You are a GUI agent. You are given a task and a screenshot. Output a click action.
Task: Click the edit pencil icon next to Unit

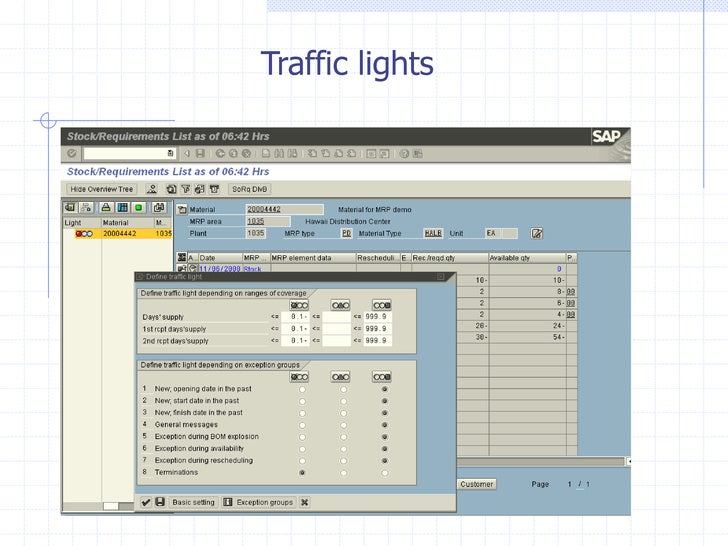537,234
